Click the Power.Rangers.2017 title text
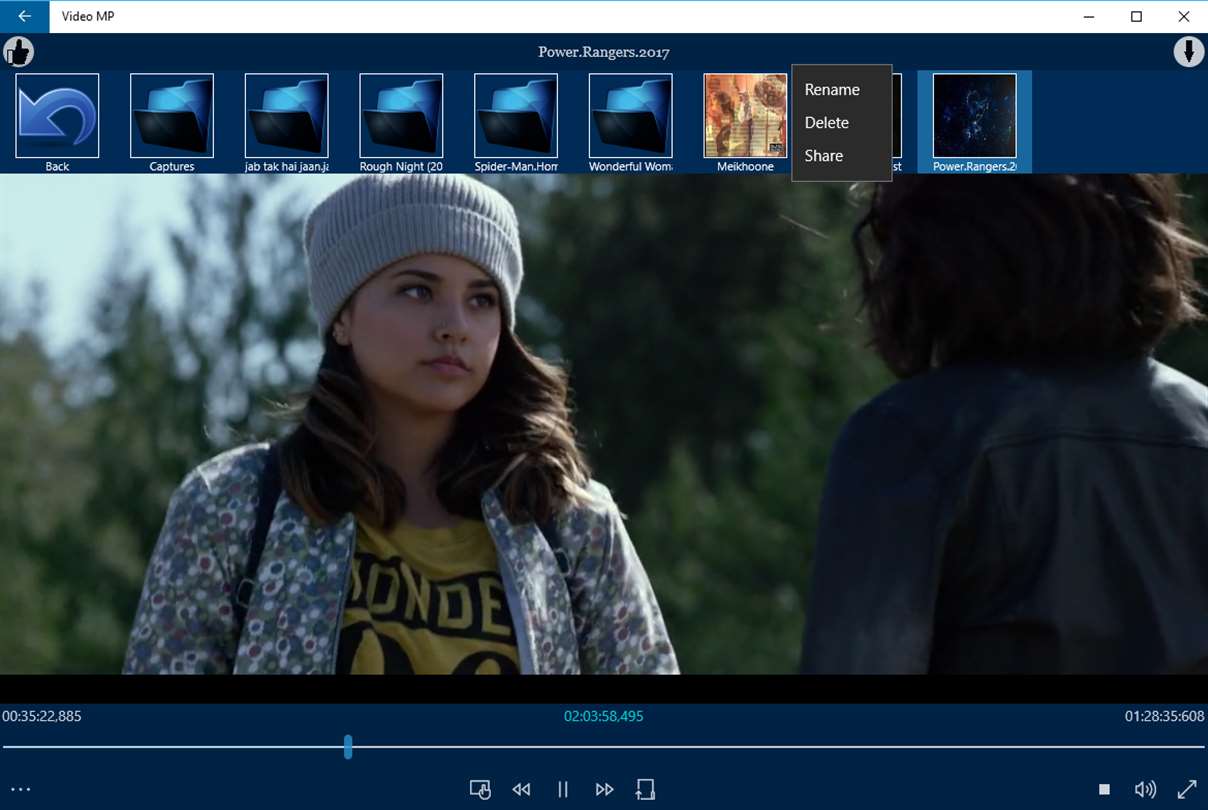The height and width of the screenshot is (810, 1208). 604,52
